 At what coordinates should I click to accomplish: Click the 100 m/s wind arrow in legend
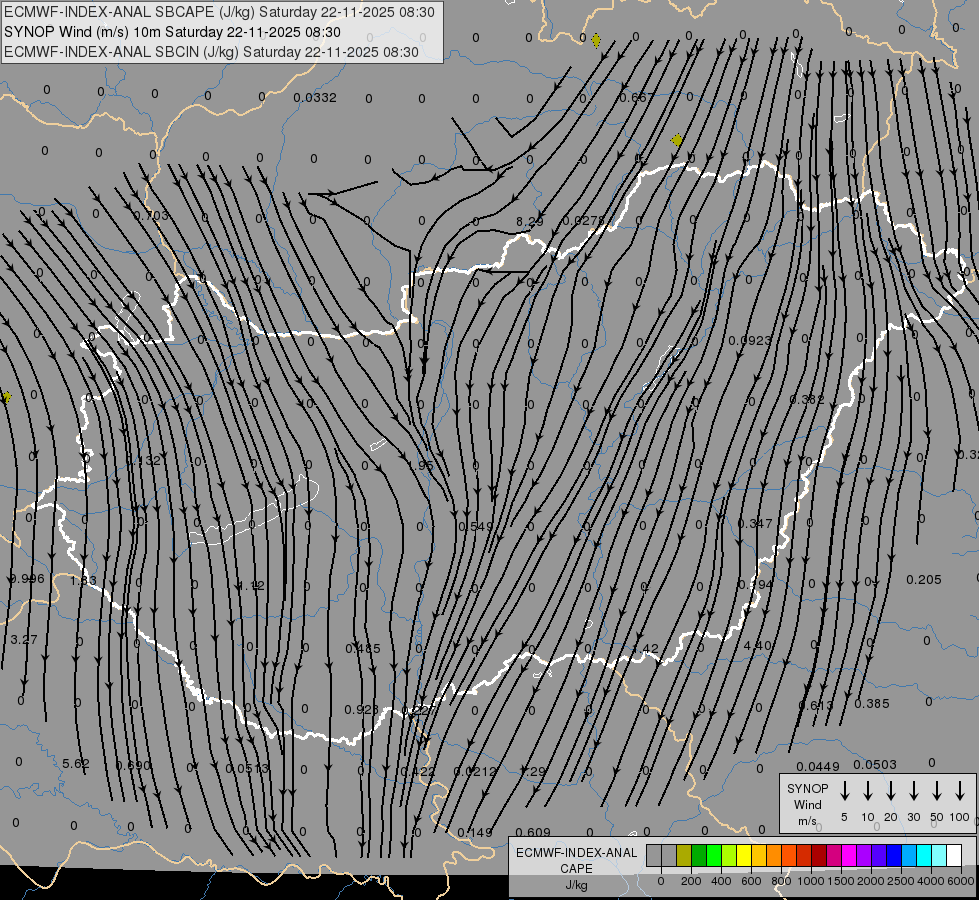(960, 791)
